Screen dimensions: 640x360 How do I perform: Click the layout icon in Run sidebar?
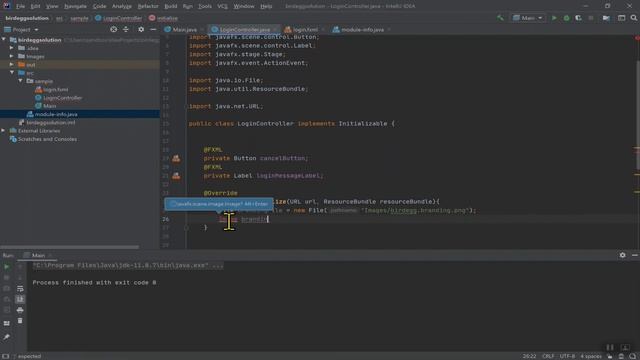[7, 323]
